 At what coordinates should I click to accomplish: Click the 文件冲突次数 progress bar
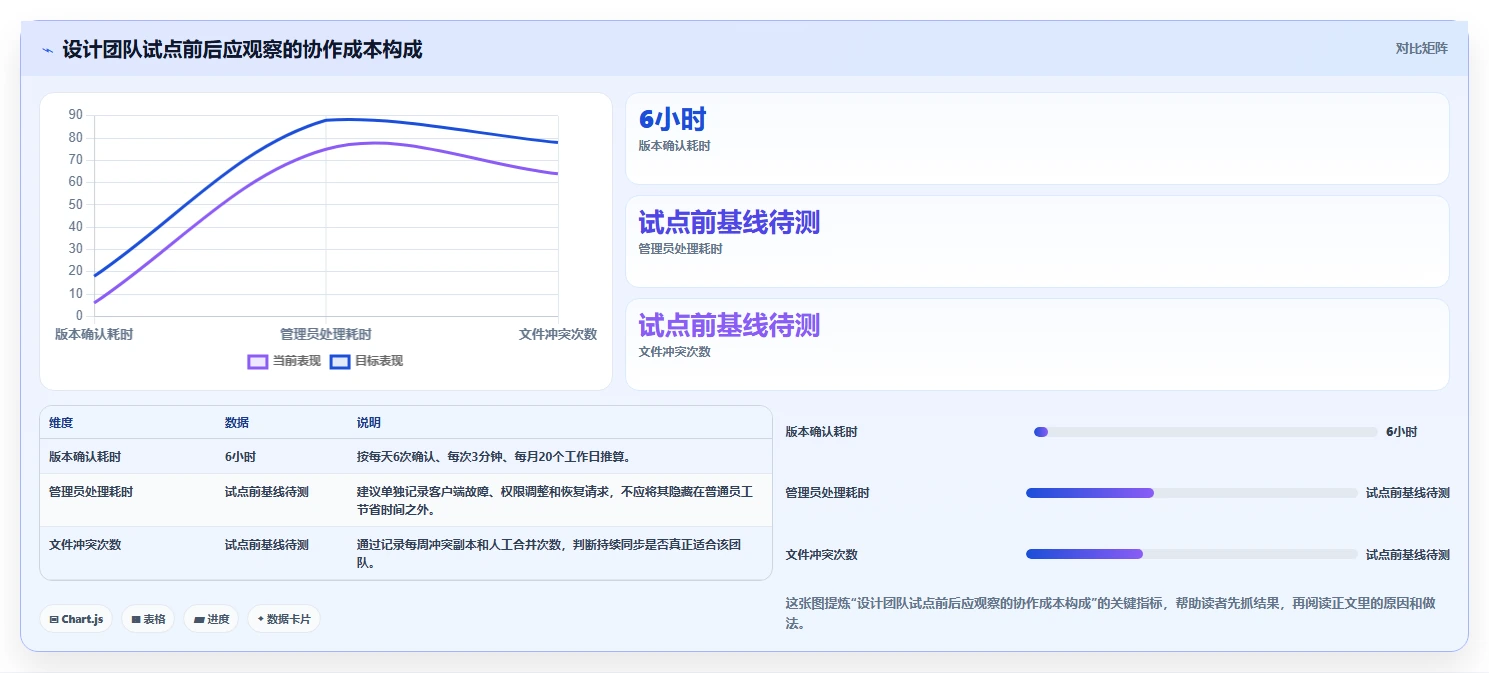point(1192,554)
